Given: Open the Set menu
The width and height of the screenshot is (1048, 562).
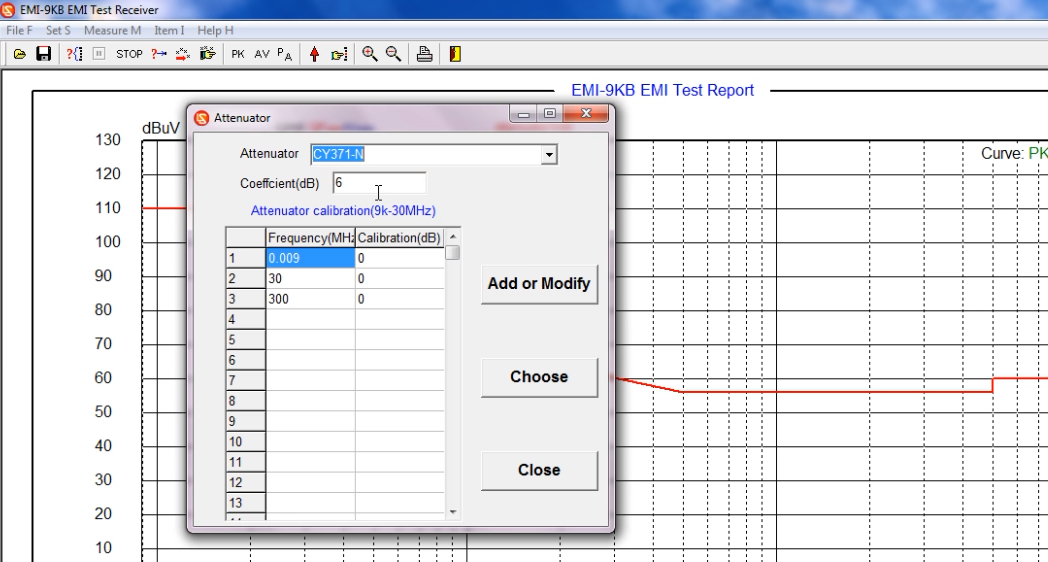Looking at the screenshot, I should tap(58, 31).
